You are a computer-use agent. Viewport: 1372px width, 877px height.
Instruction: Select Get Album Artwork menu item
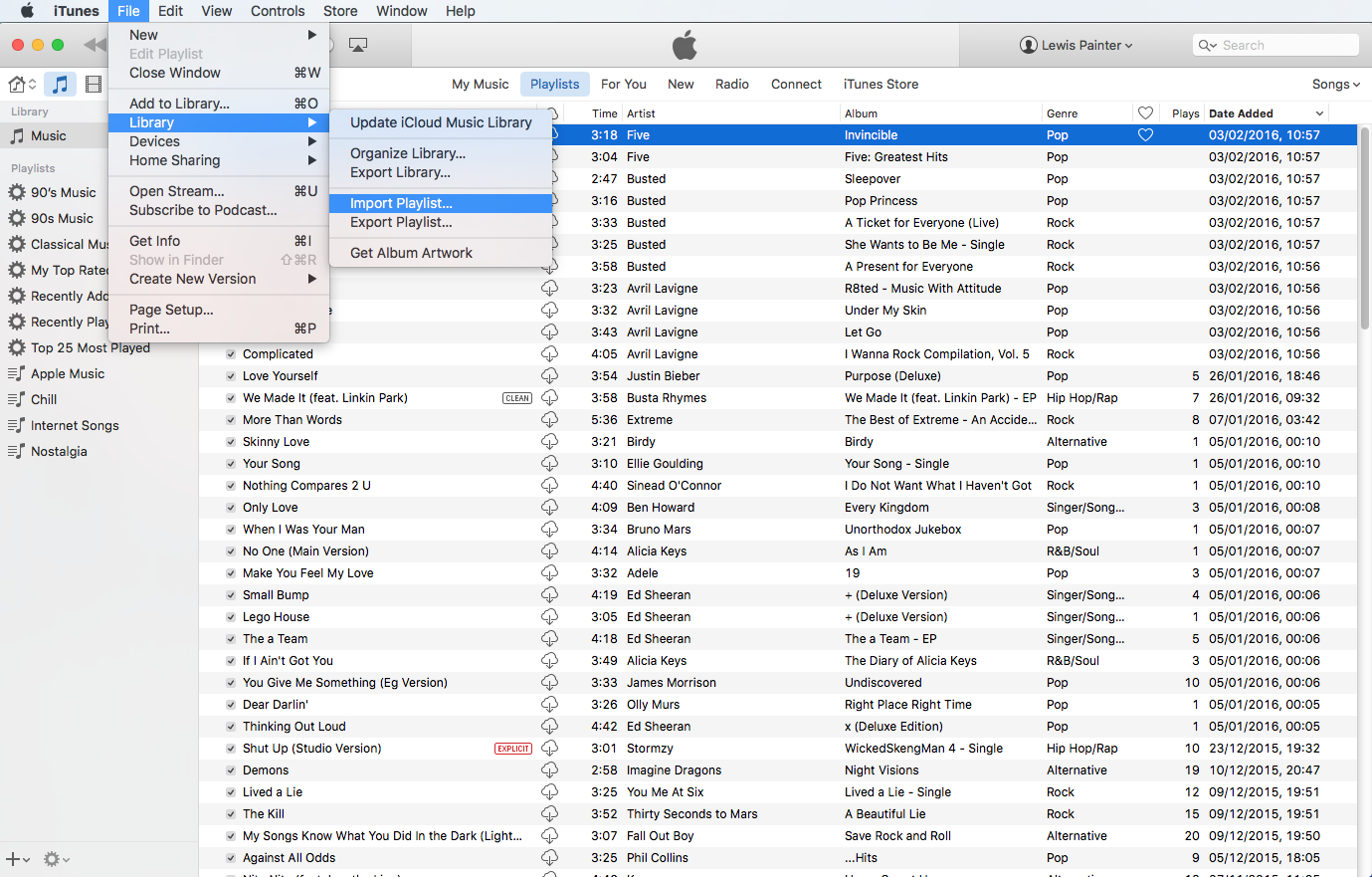[x=411, y=253]
